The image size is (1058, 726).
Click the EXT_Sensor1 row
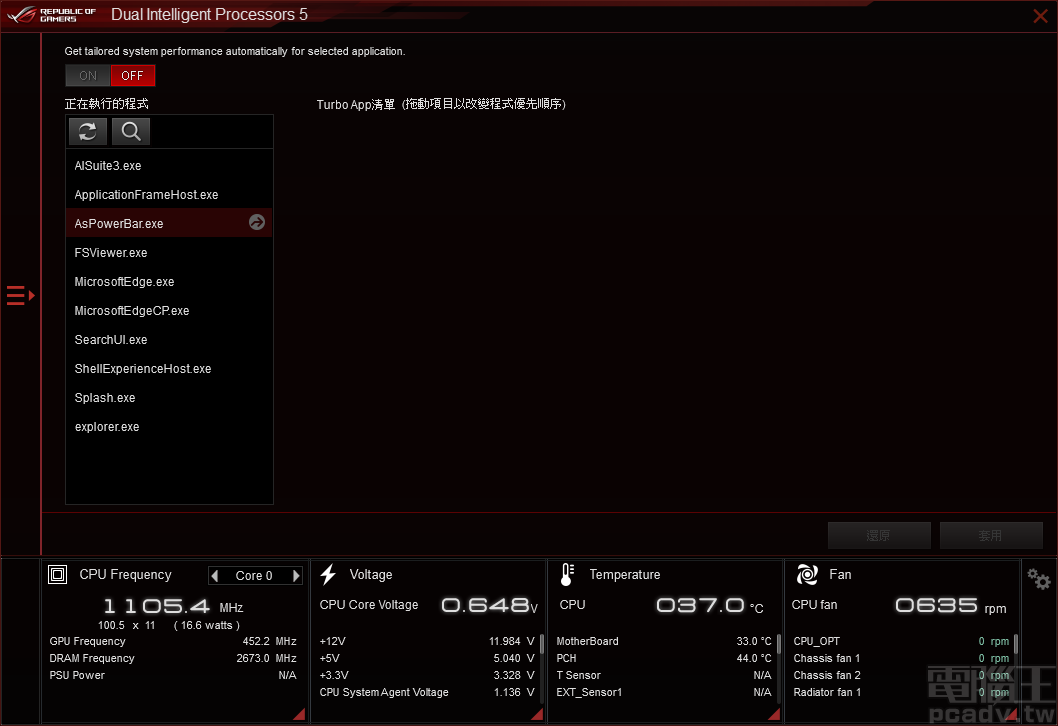coord(664,692)
